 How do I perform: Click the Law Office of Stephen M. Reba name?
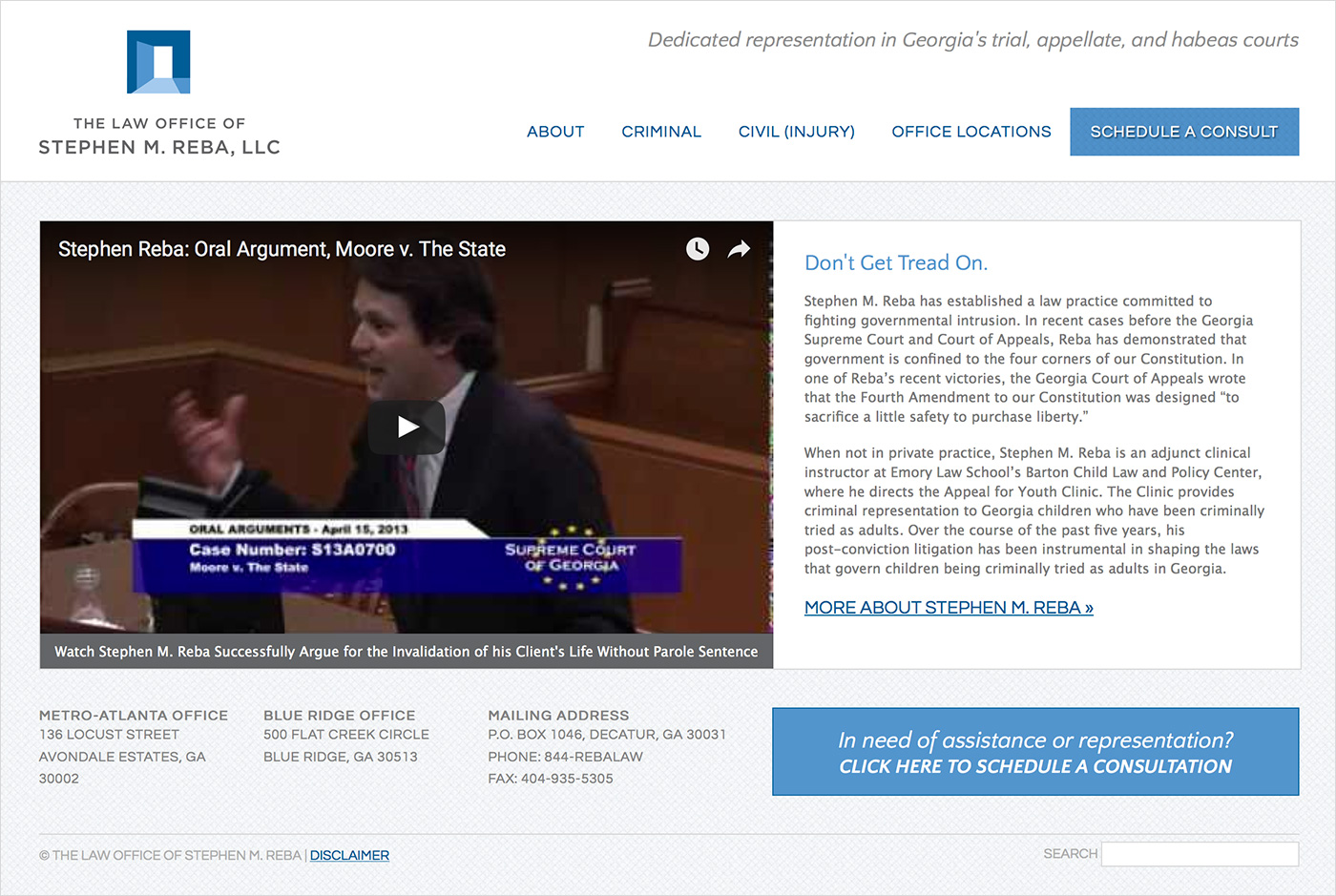(159, 136)
